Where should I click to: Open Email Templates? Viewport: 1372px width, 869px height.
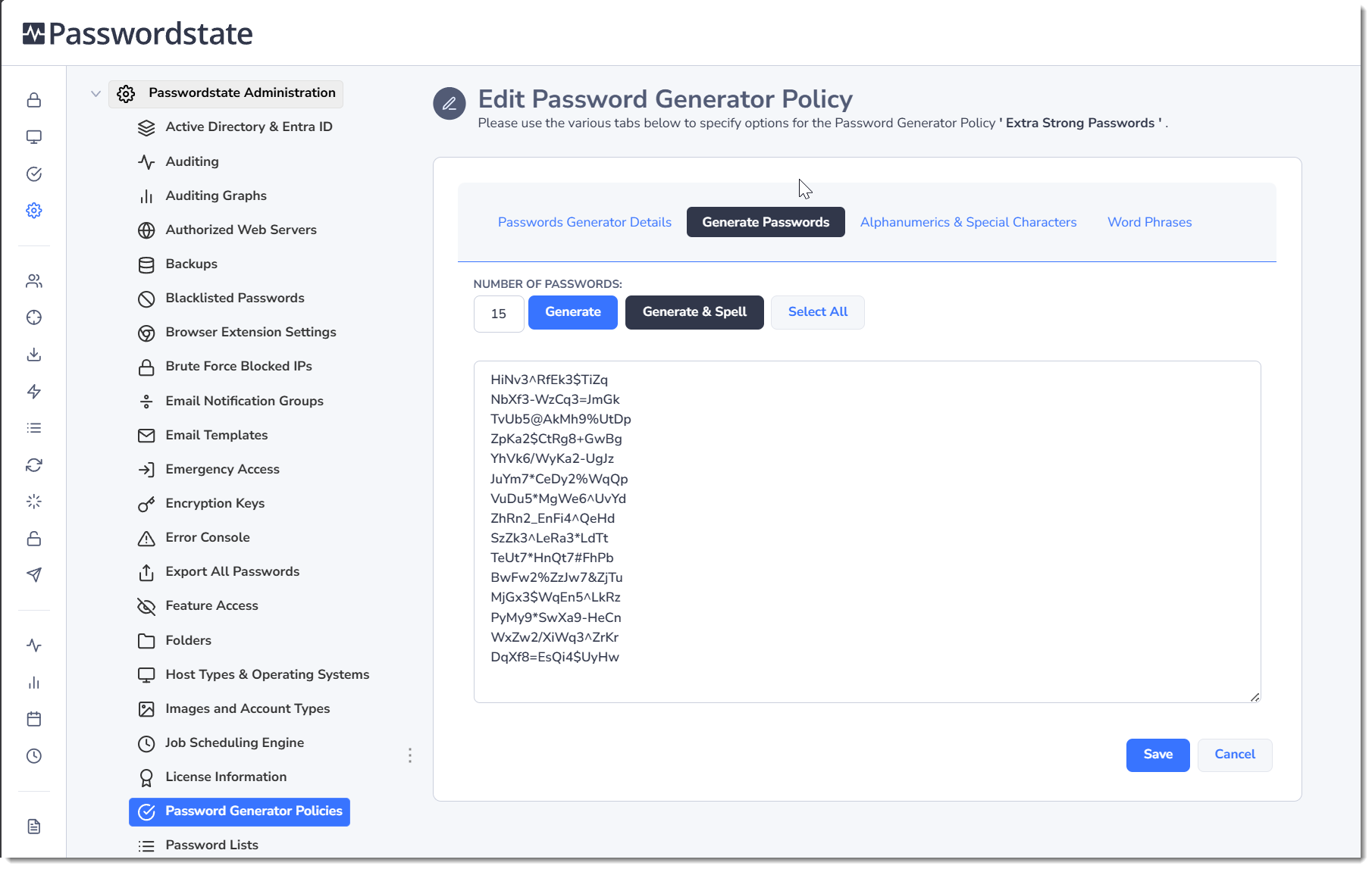point(217,435)
